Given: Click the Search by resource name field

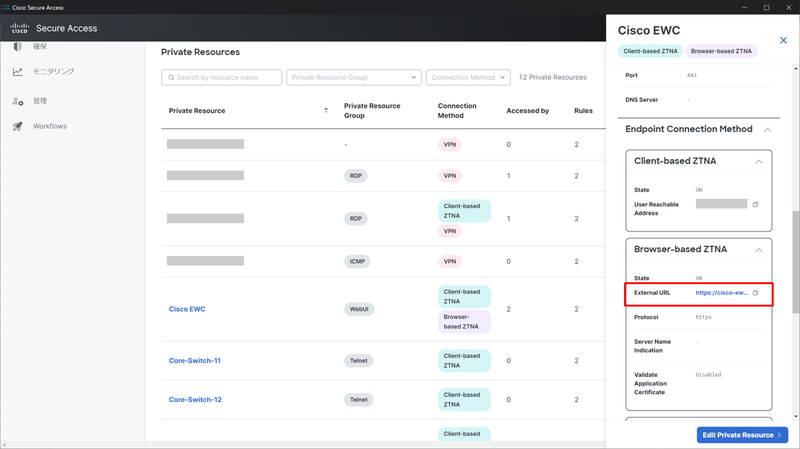Looking at the screenshot, I should [221, 78].
